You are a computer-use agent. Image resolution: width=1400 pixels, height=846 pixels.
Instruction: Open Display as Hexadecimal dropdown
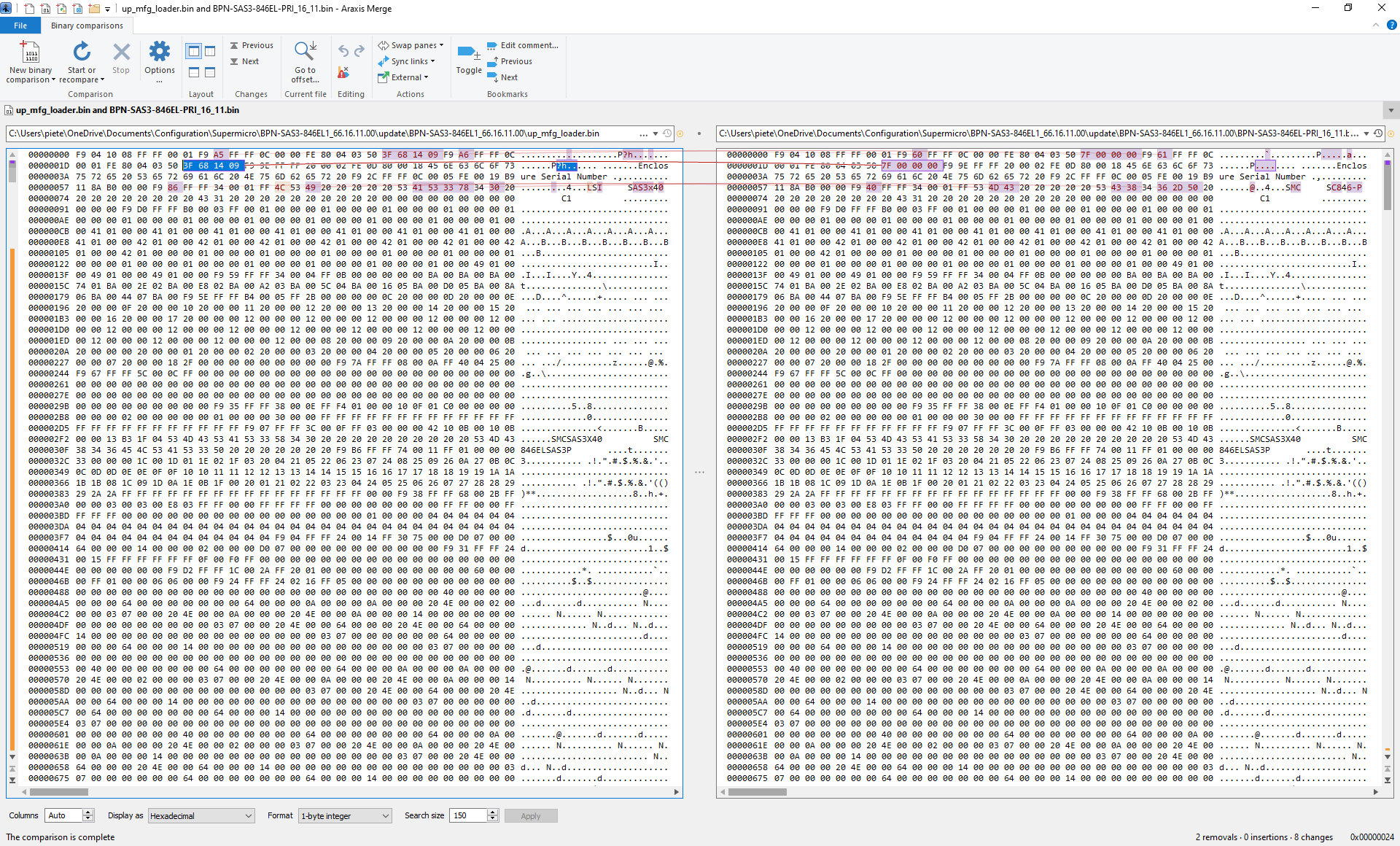[x=201, y=816]
